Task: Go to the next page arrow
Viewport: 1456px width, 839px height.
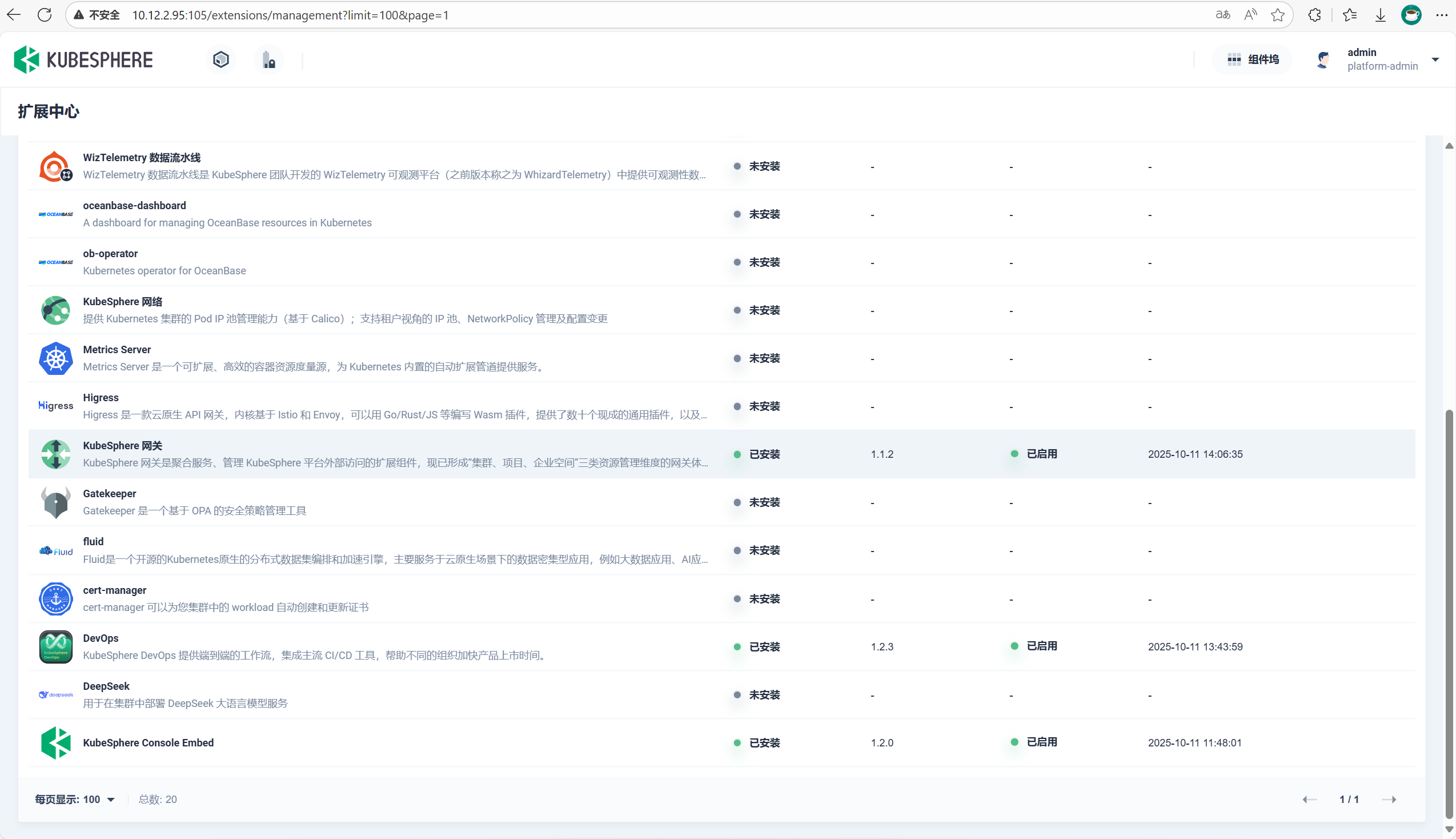Action: coord(1389,799)
